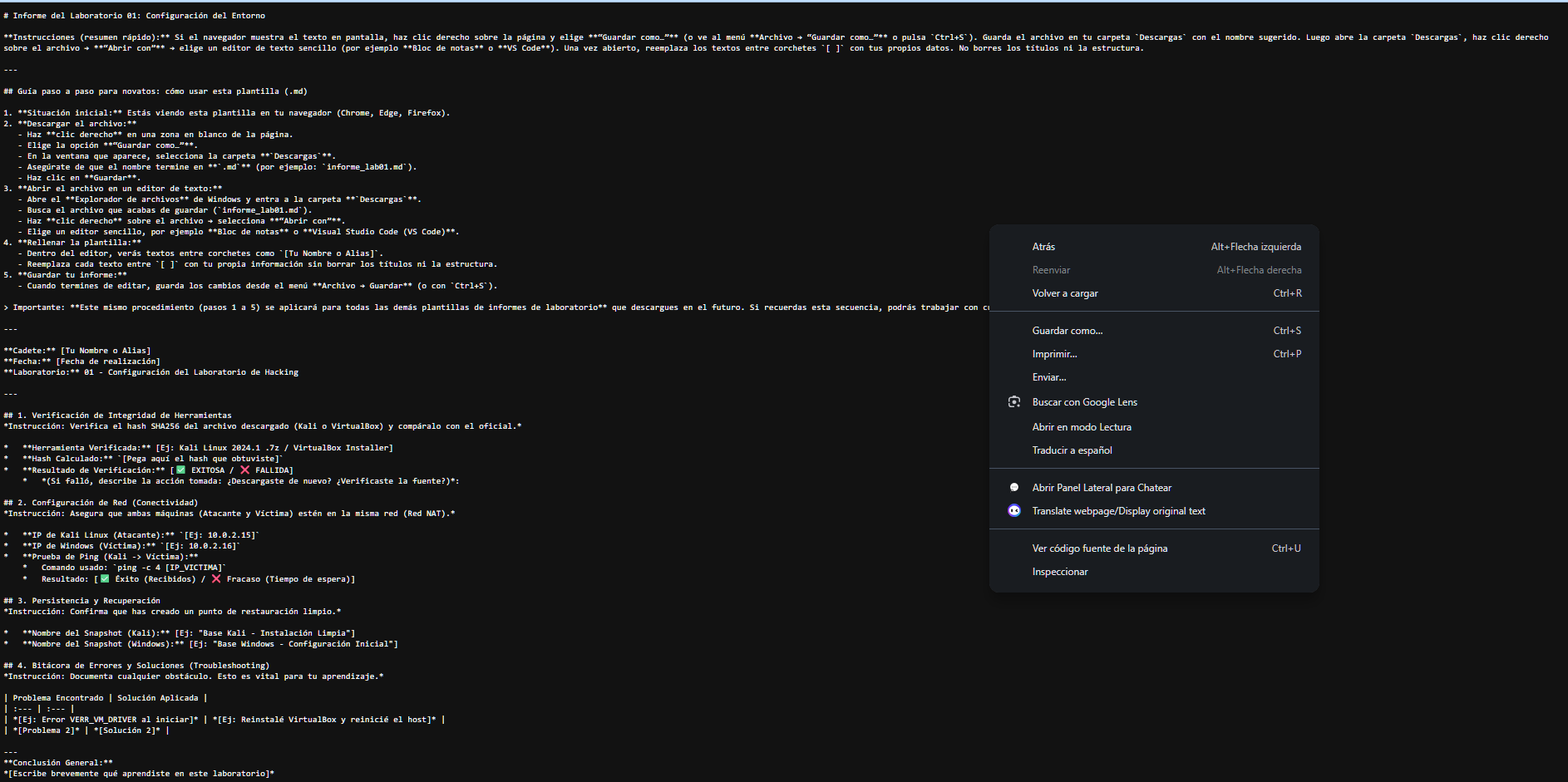
Task: Click the [Tu Nombre o Alias] placeholder after Cadete
Action: point(106,351)
